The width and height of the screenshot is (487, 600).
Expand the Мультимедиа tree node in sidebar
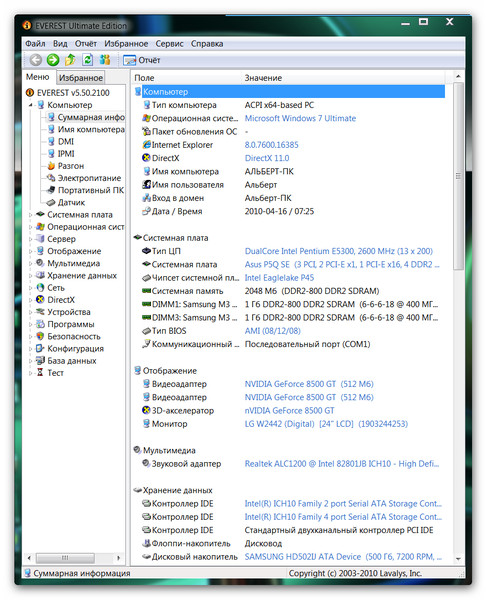(31, 264)
